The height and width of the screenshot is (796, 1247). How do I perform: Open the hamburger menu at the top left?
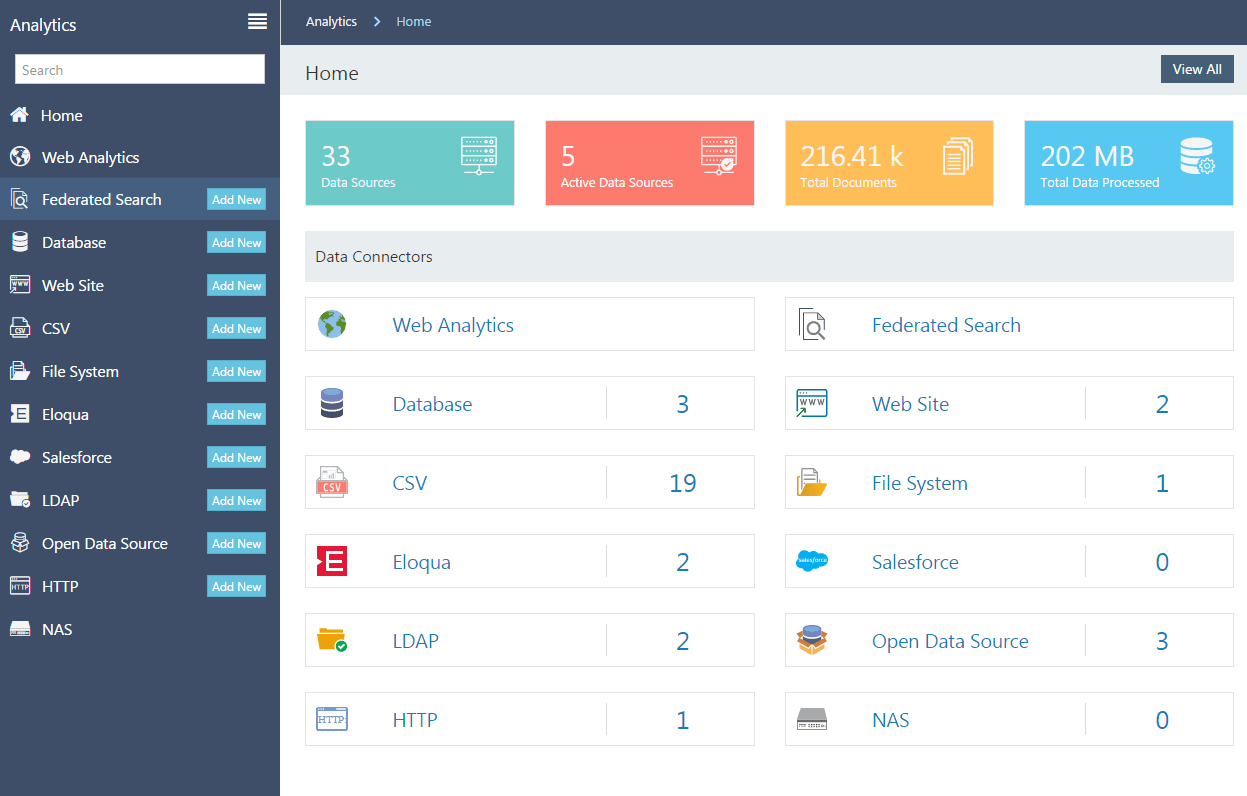[x=257, y=21]
